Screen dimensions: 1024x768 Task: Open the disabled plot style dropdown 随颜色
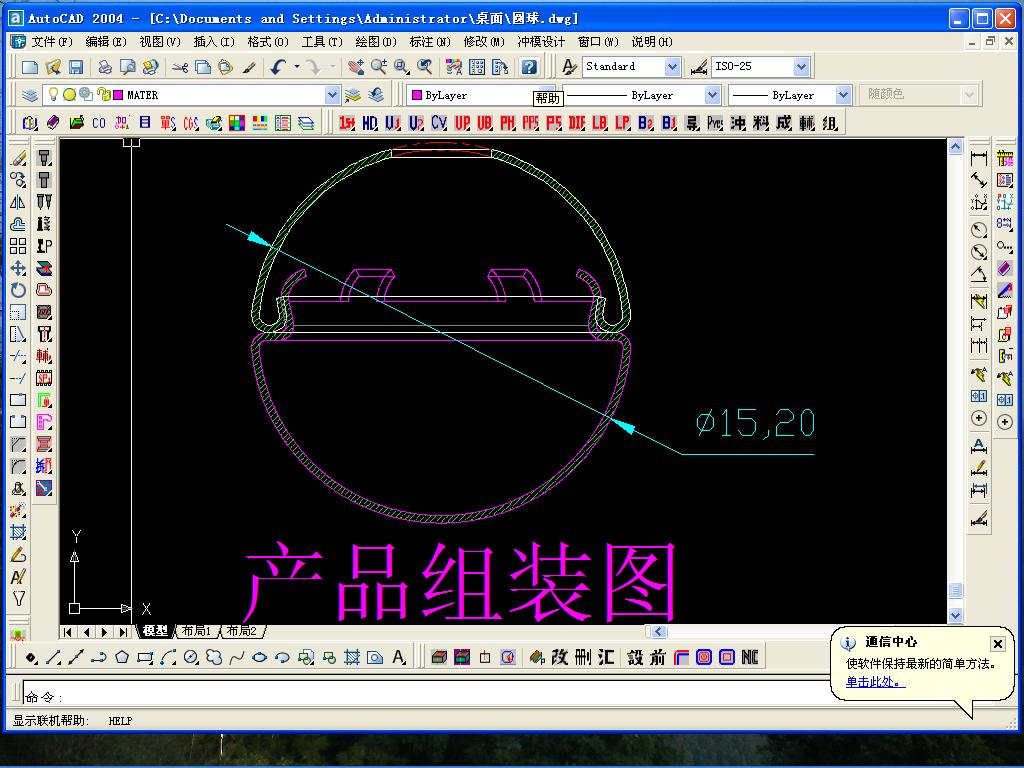(969, 95)
